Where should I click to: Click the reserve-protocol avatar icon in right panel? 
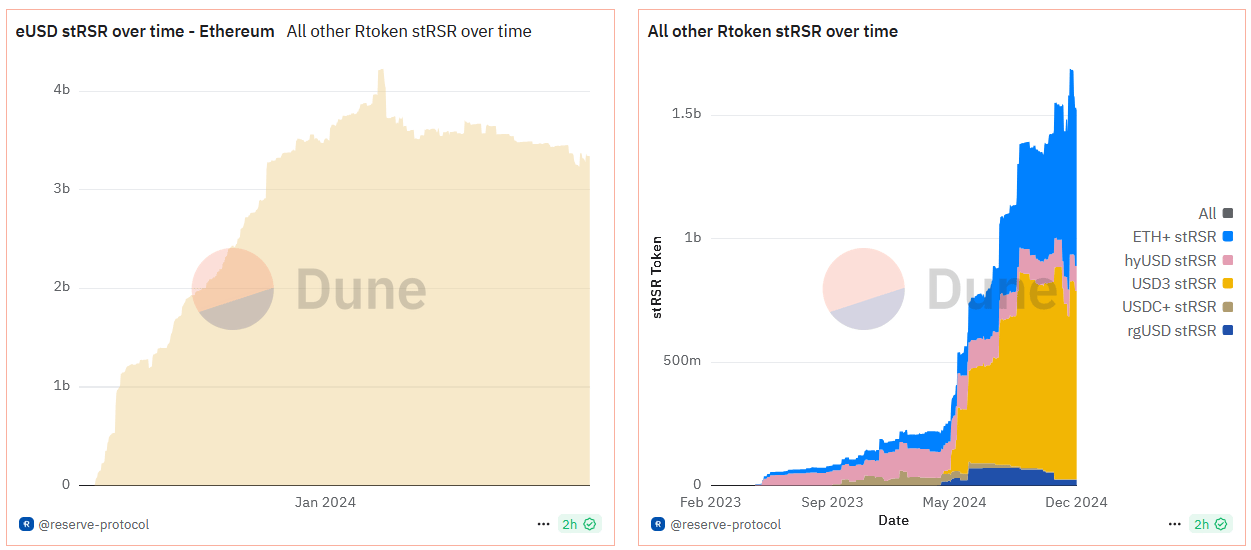(658, 524)
